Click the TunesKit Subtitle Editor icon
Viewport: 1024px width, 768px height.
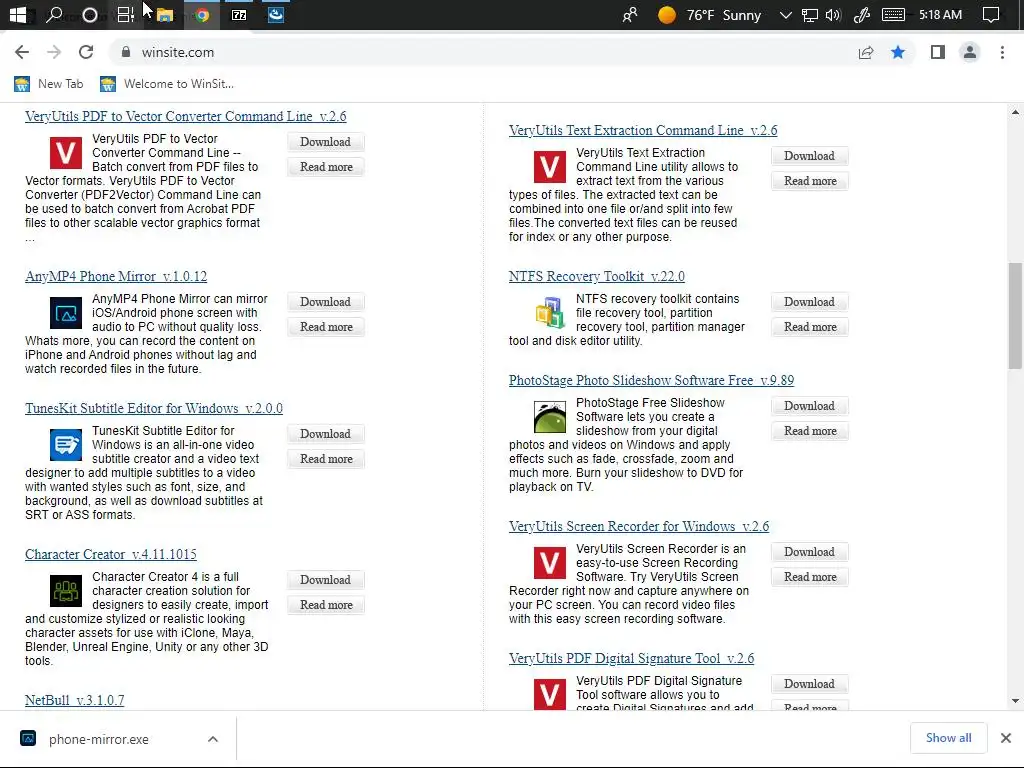(66, 445)
